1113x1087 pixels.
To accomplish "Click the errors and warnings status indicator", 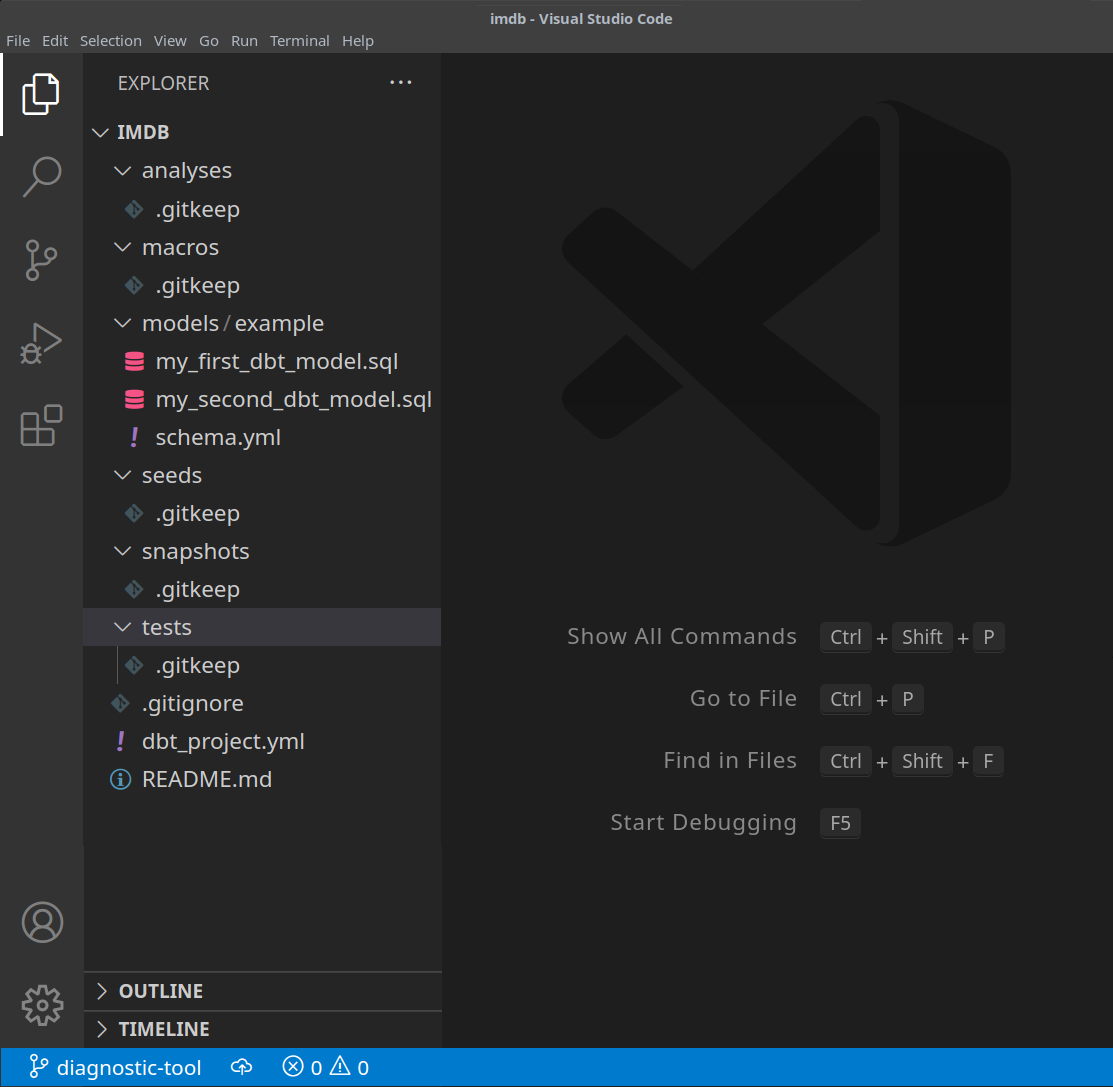I will click(x=326, y=1068).
